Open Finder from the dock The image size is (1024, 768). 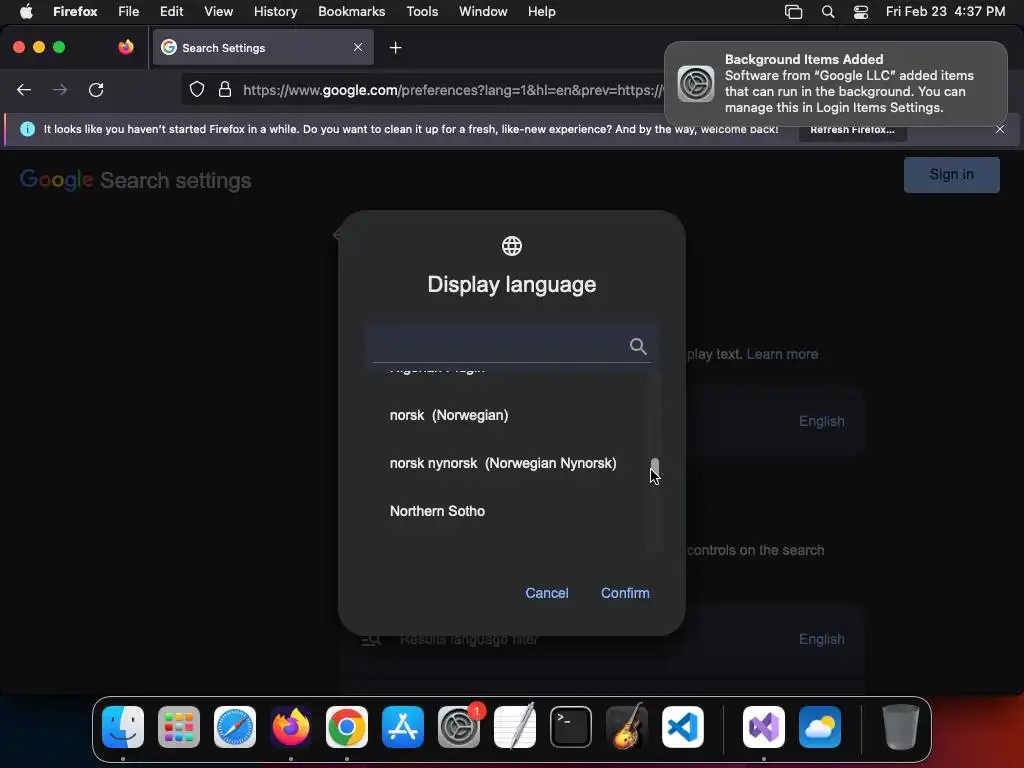[x=123, y=727]
